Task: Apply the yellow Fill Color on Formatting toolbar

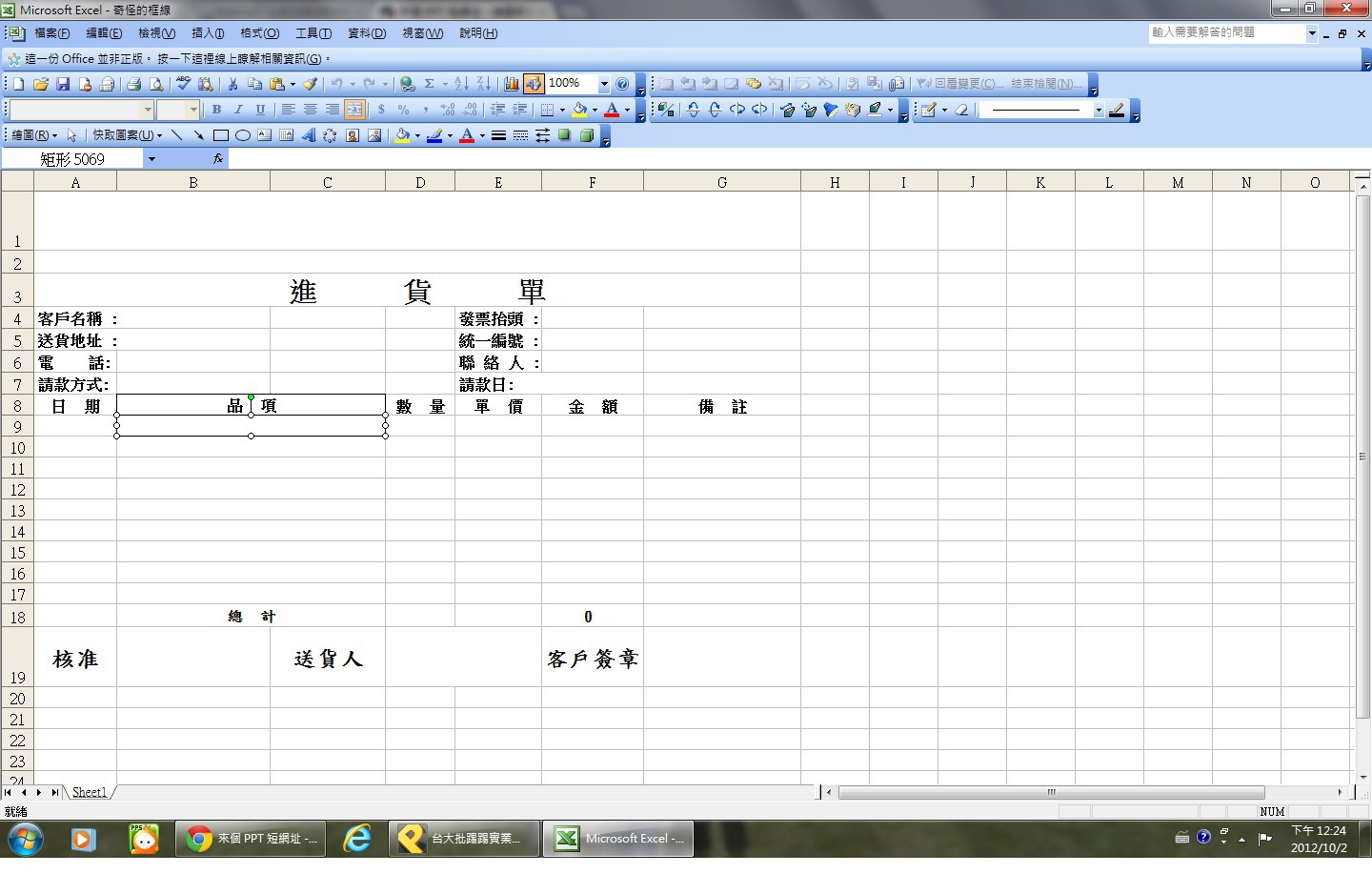Action: pos(579,110)
